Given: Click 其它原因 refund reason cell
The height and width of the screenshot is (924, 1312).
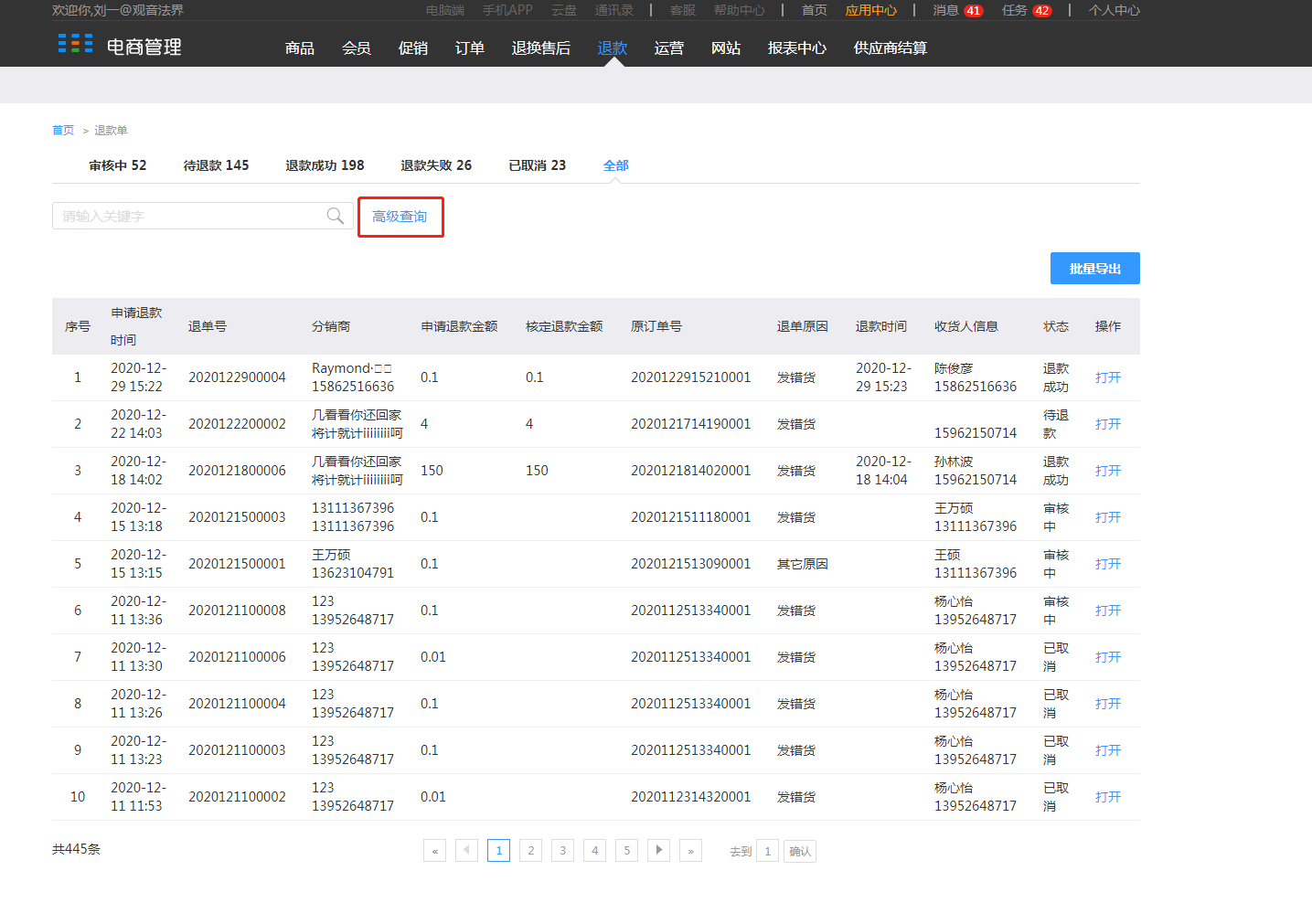Looking at the screenshot, I should coord(803,564).
